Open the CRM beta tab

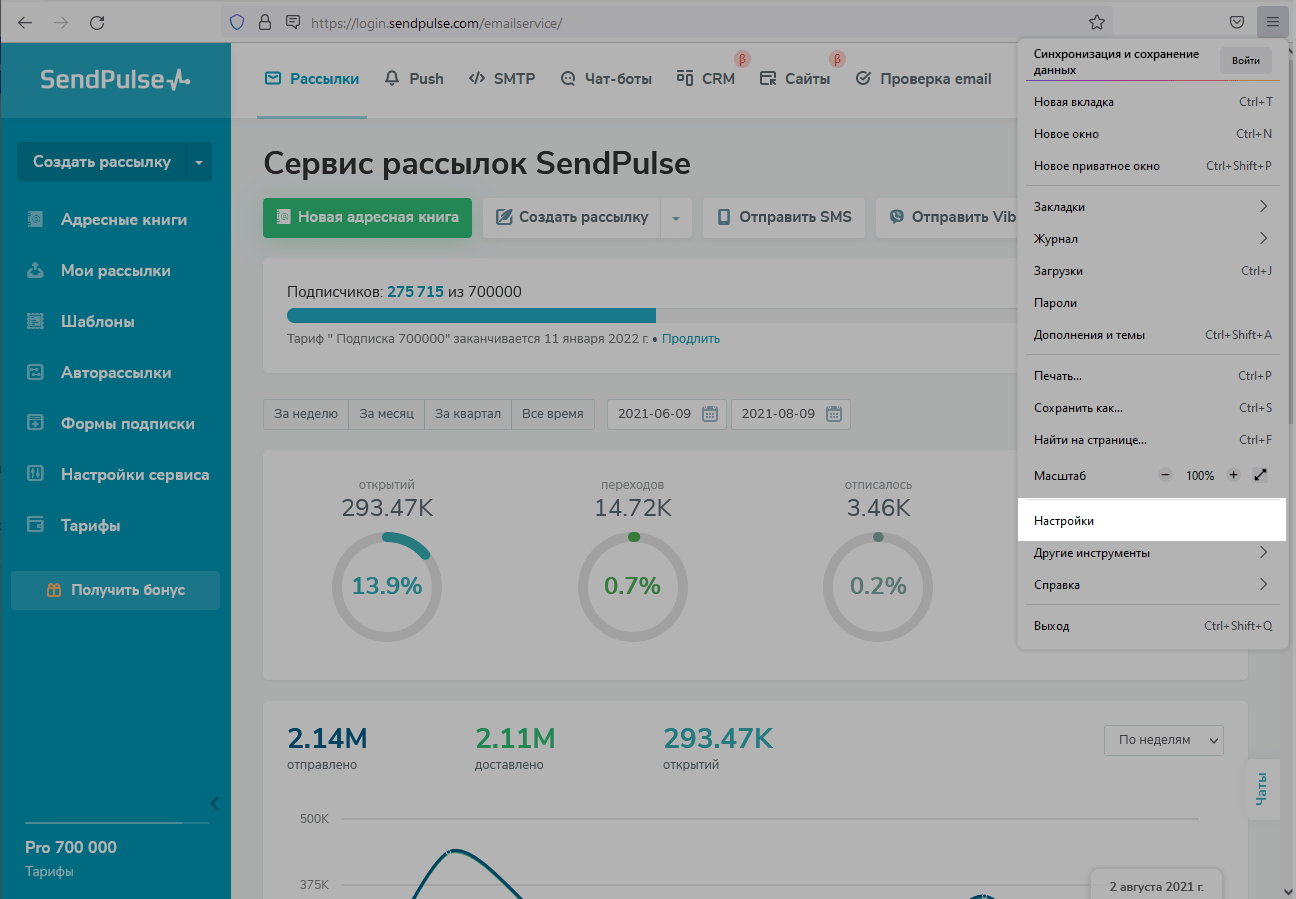pos(706,78)
